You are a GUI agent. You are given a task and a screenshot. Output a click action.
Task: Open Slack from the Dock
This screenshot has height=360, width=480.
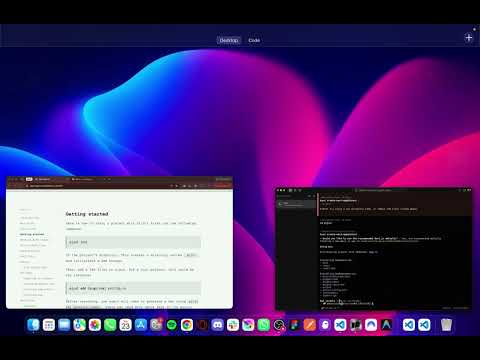tap(233, 325)
